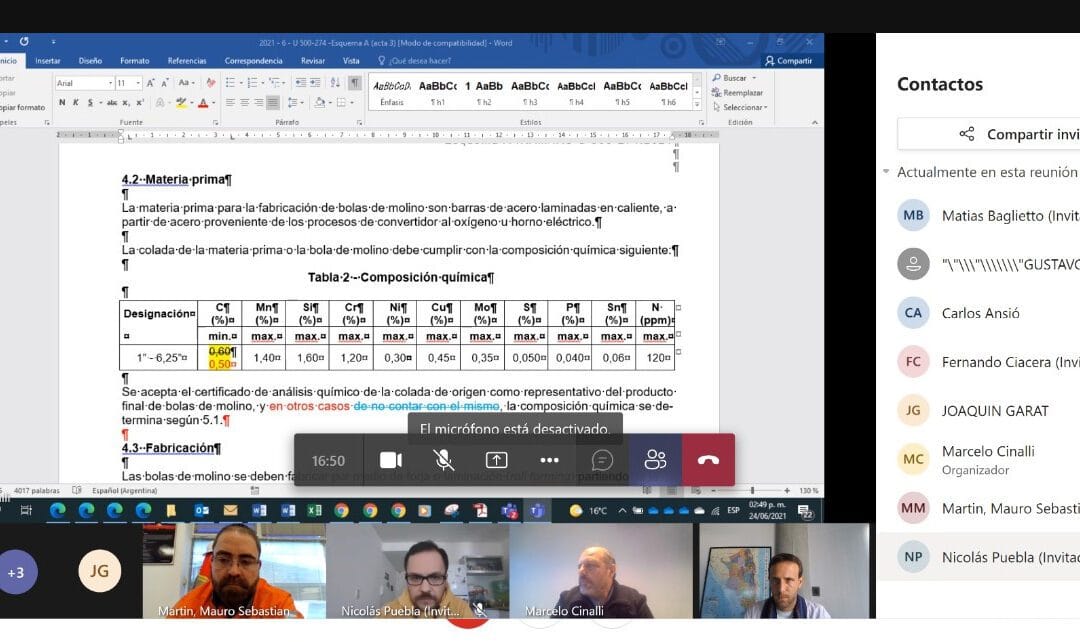Click the sort A-Z icon
The image size is (1080, 642).
click(x=335, y=83)
